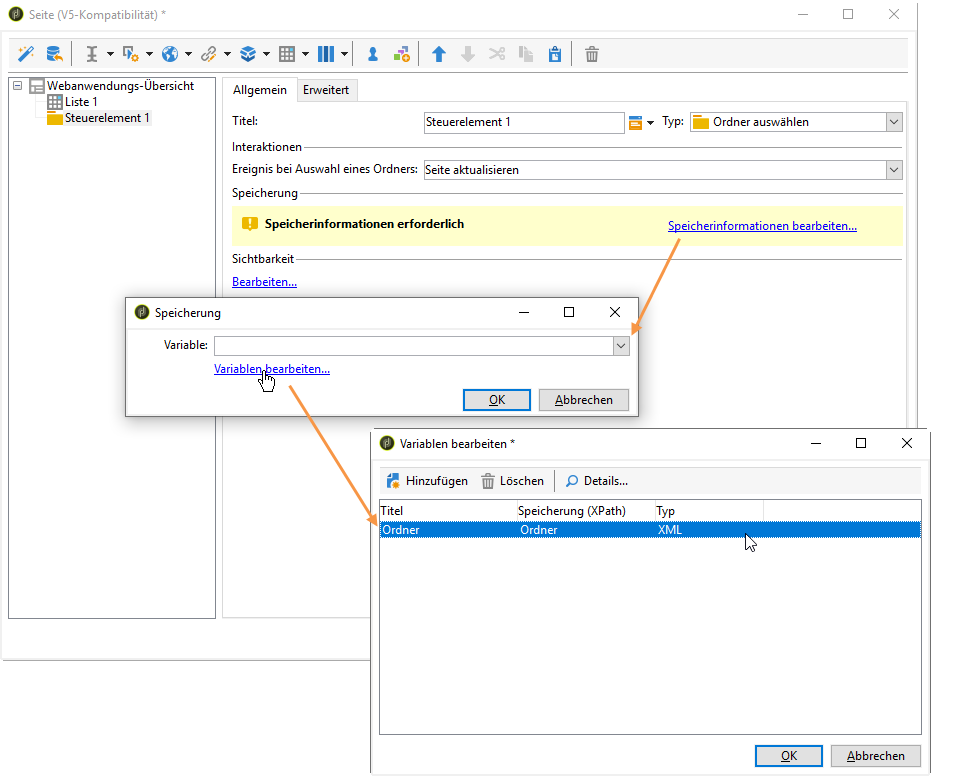Click Variablen bearbeiten link

coord(272,369)
